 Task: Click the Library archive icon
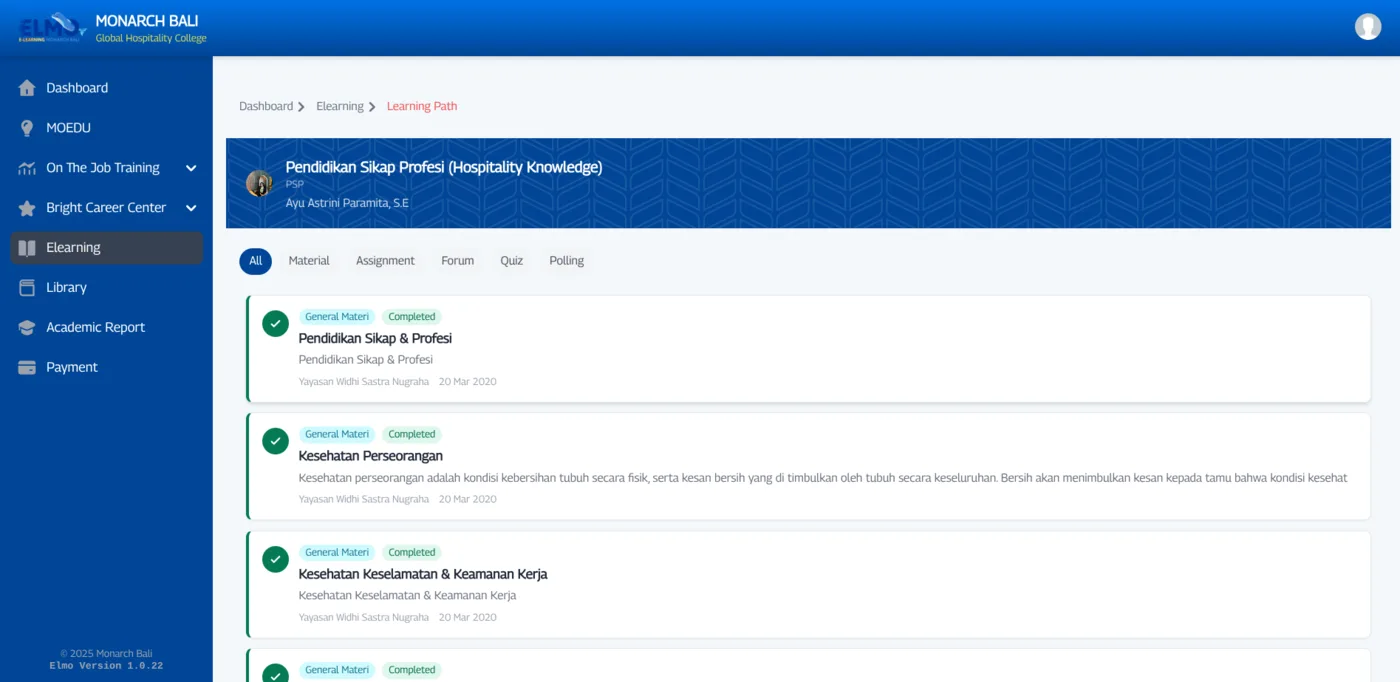tap(27, 288)
